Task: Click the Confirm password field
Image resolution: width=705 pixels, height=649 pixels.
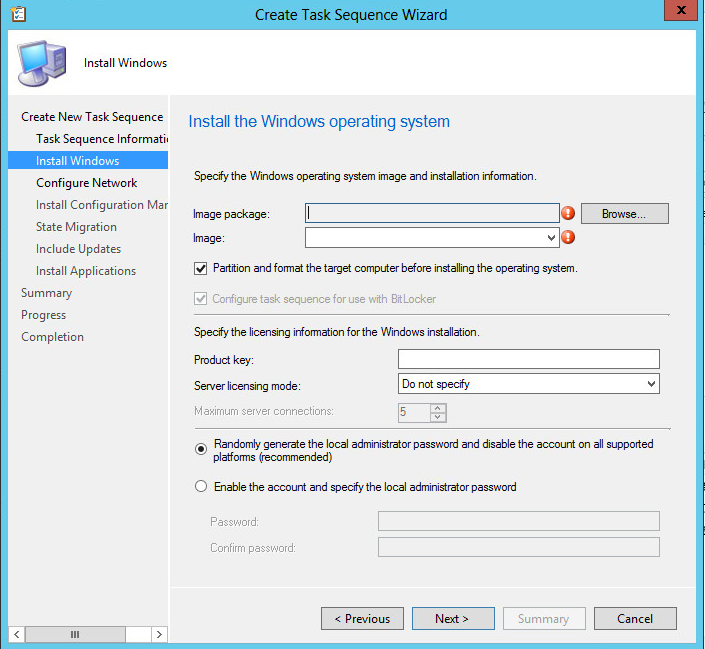Action: (519, 547)
